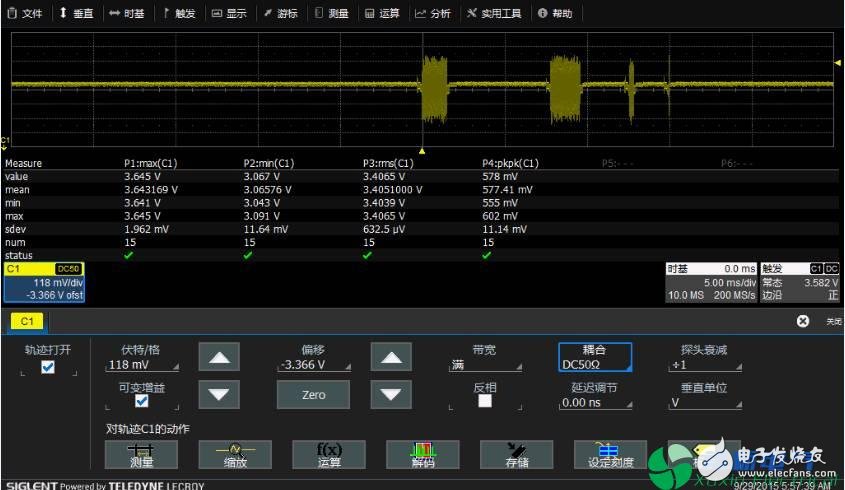Click the 测量 (Measure) action icon button
The height and width of the screenshot is (490, 845).
click(141, 454)
